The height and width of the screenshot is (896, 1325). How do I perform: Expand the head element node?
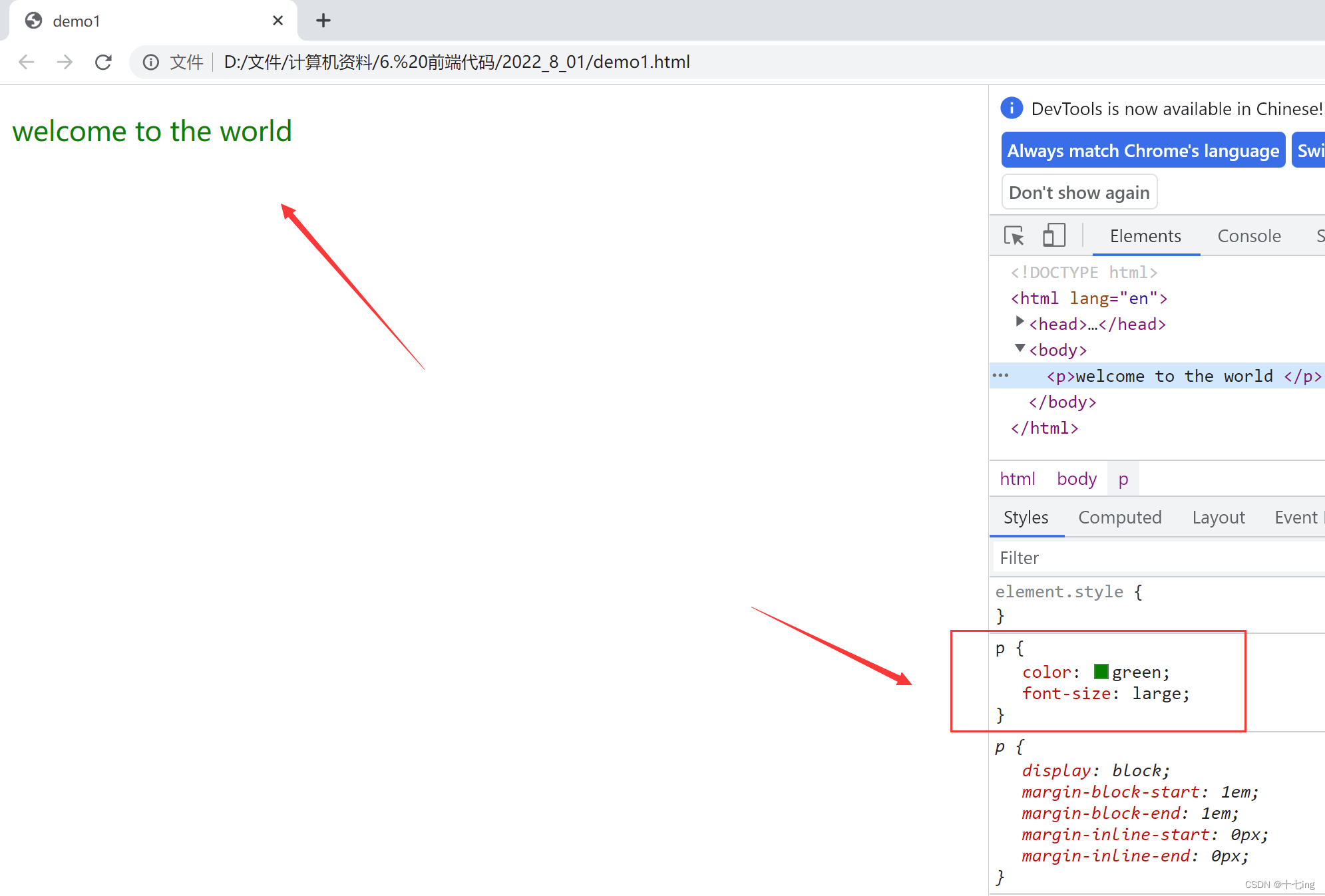(x=1020, y=322)
